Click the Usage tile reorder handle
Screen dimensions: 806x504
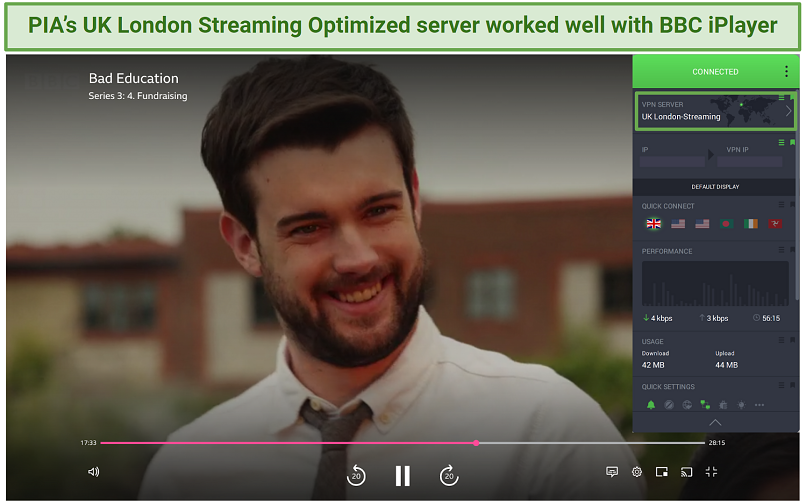781,340
